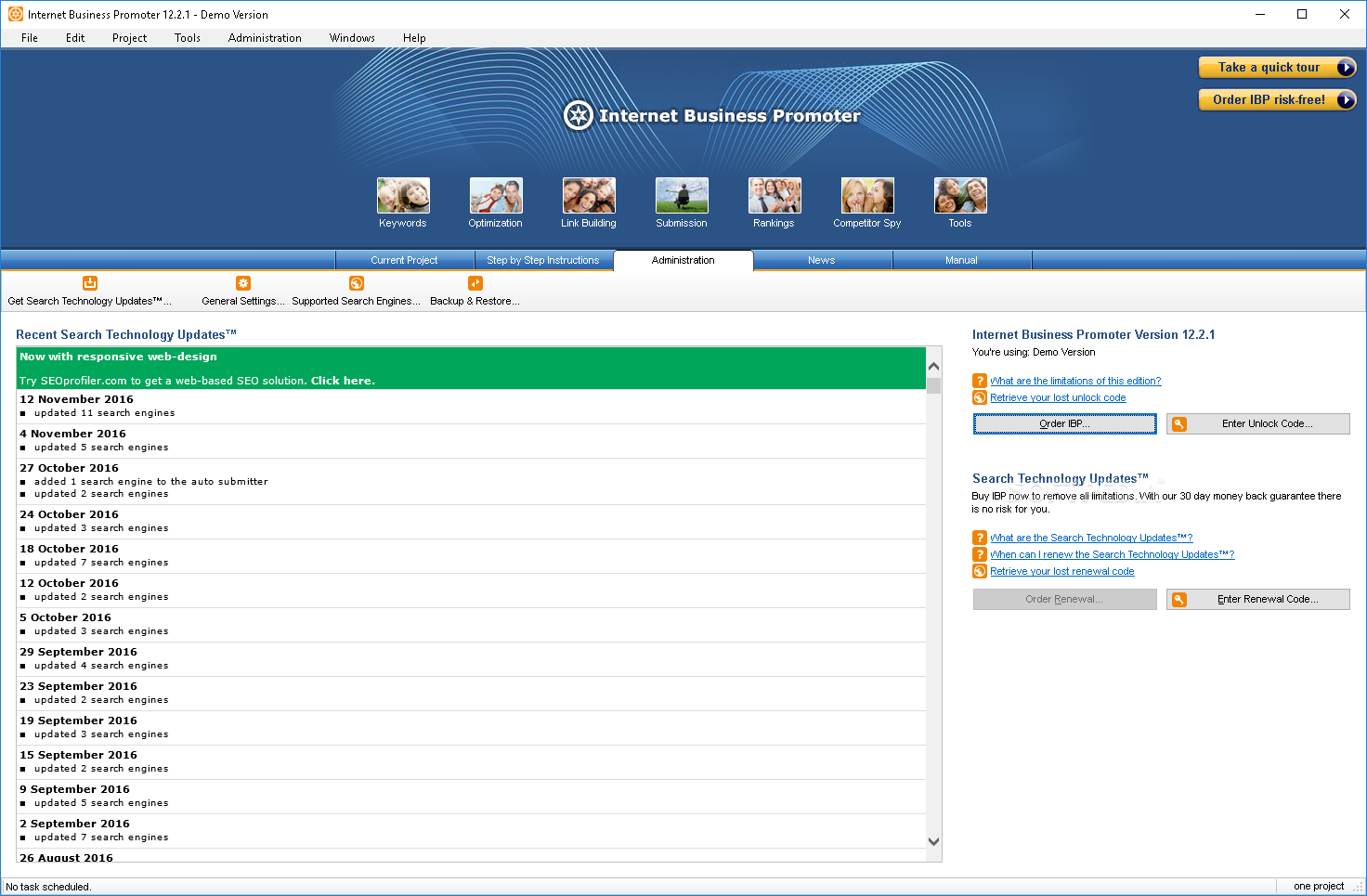Select the 18 October 2016 update entry
The width and height of the screenshot is (1367, 896).
[471, 555]
